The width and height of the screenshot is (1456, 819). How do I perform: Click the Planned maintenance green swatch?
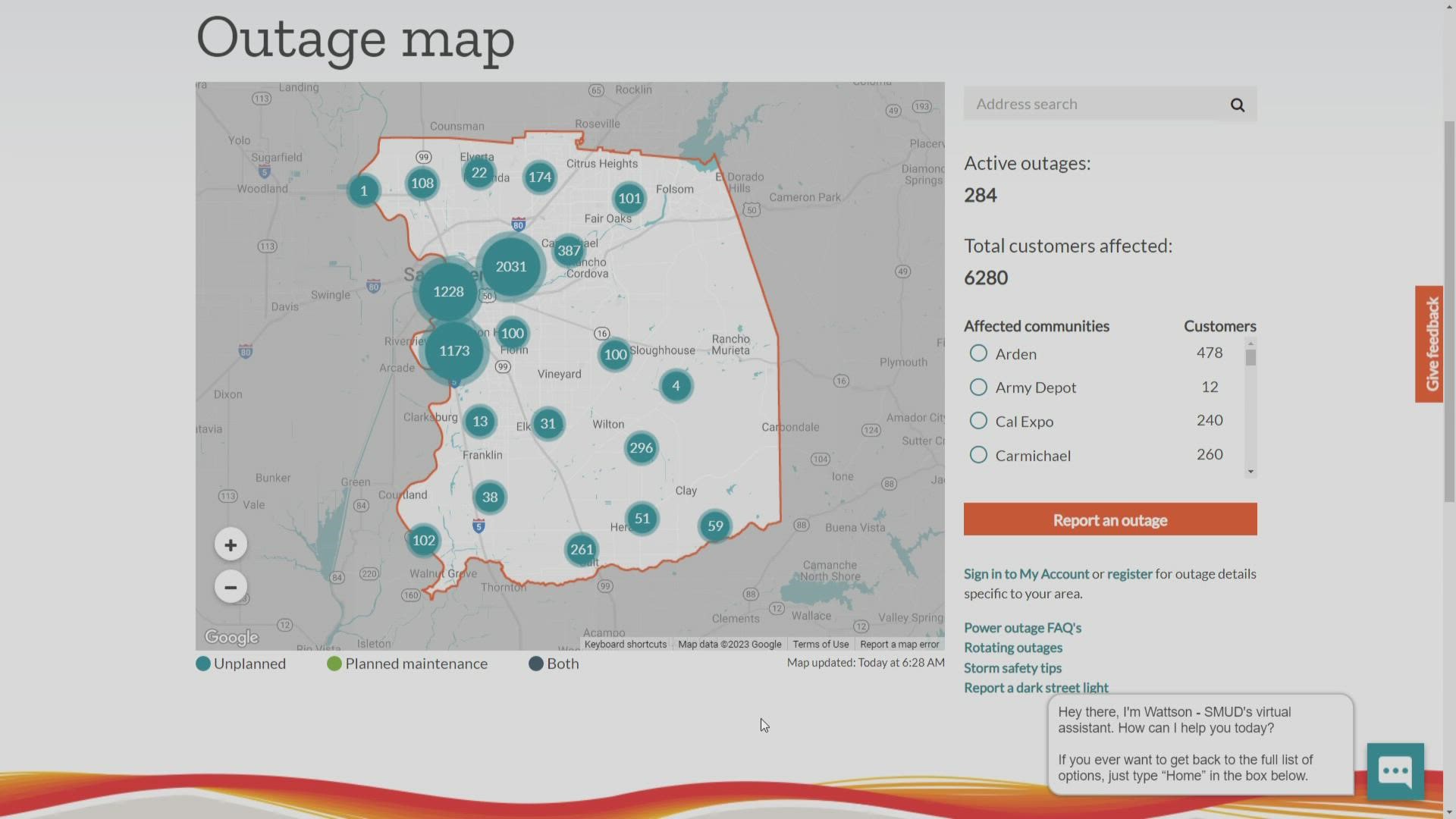tap(334, 664)
